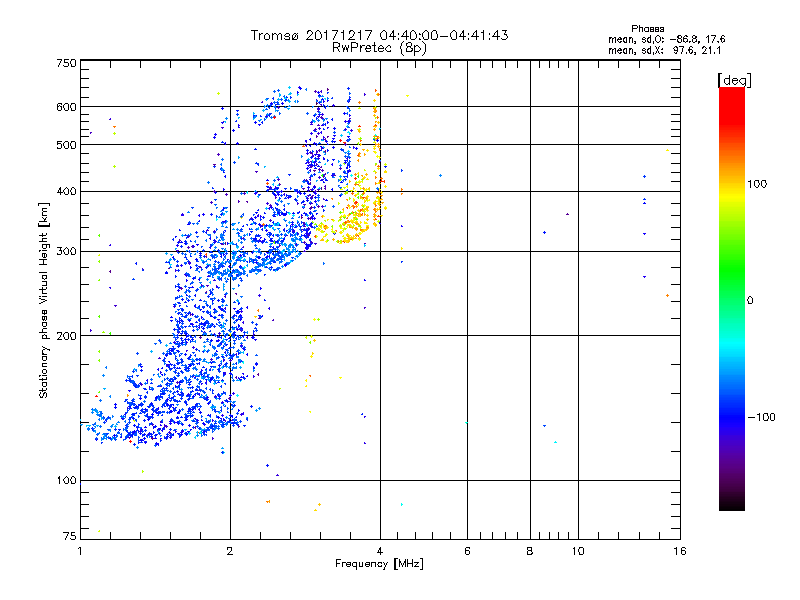The image size is (800, 600).
Task: Click the 'Stationary phase Virtual Height [km]' axis label
Action: (x=44, y=300)
